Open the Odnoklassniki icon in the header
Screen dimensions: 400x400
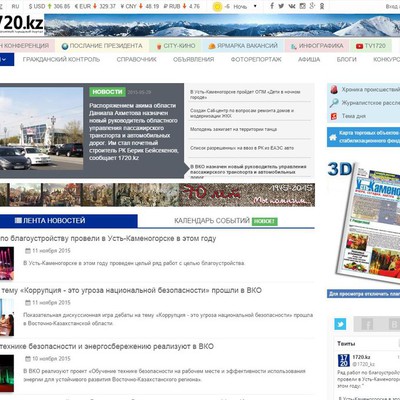pos(322,6)
